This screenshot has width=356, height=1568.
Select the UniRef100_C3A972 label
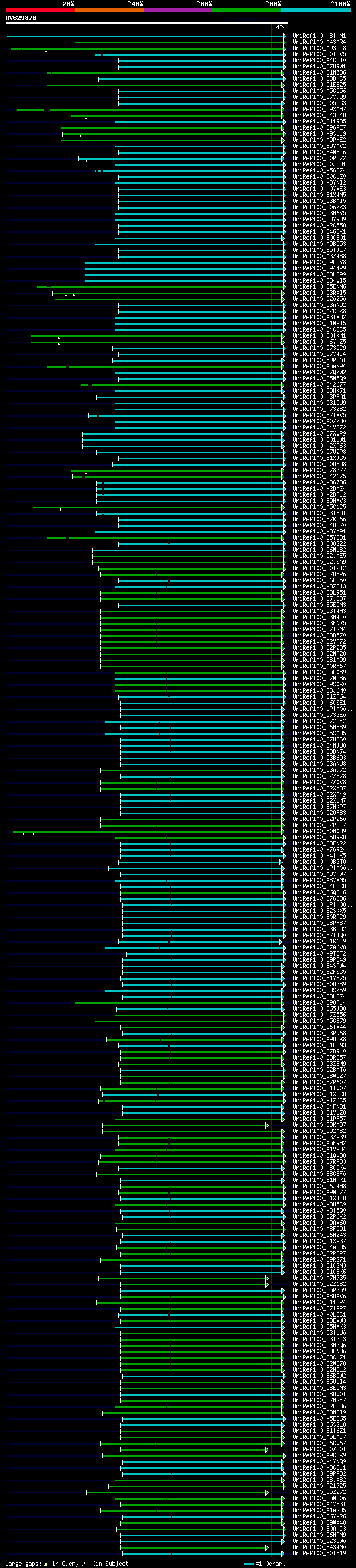(319, 769)
